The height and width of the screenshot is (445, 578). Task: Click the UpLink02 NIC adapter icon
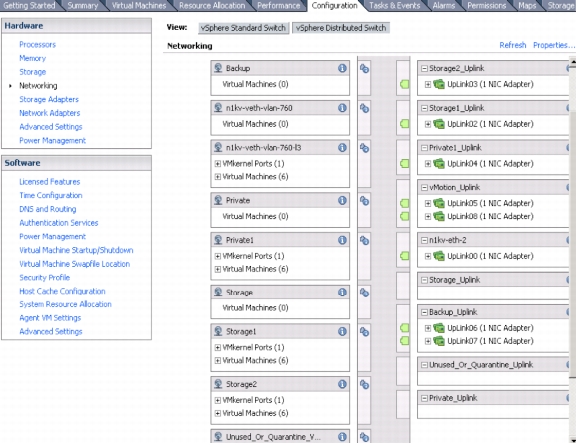pos(439,124)
